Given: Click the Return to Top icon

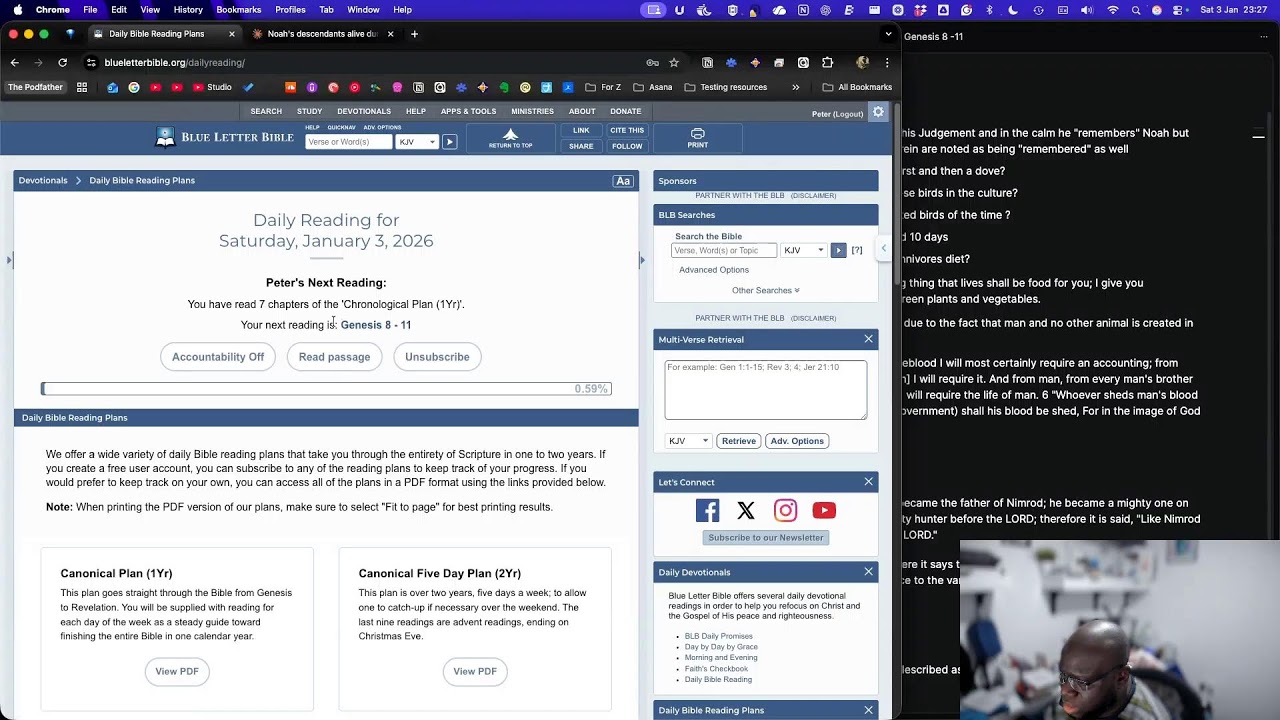Looking at the screenshot, I should [510, 137].
